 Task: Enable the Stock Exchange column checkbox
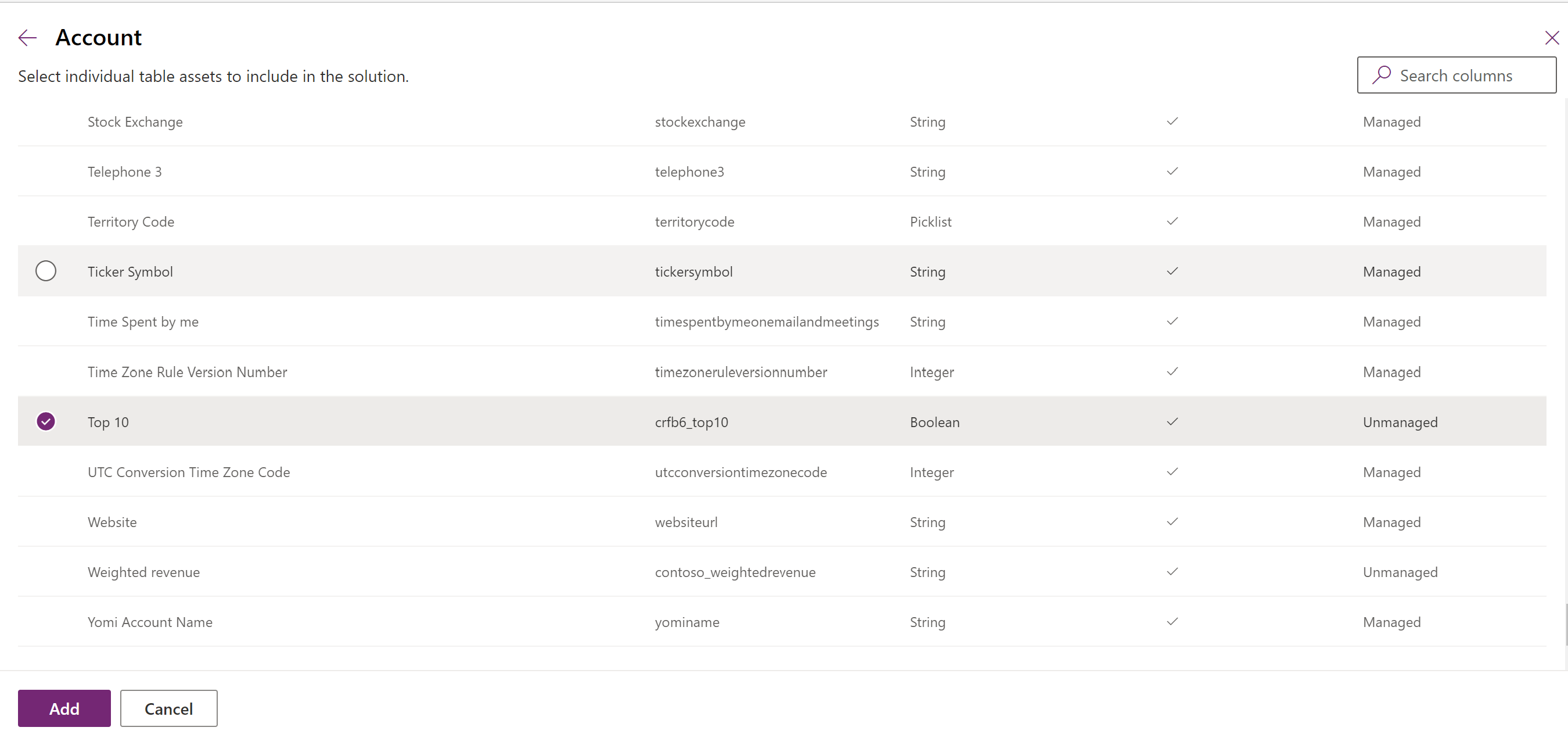tap(46, 121)
